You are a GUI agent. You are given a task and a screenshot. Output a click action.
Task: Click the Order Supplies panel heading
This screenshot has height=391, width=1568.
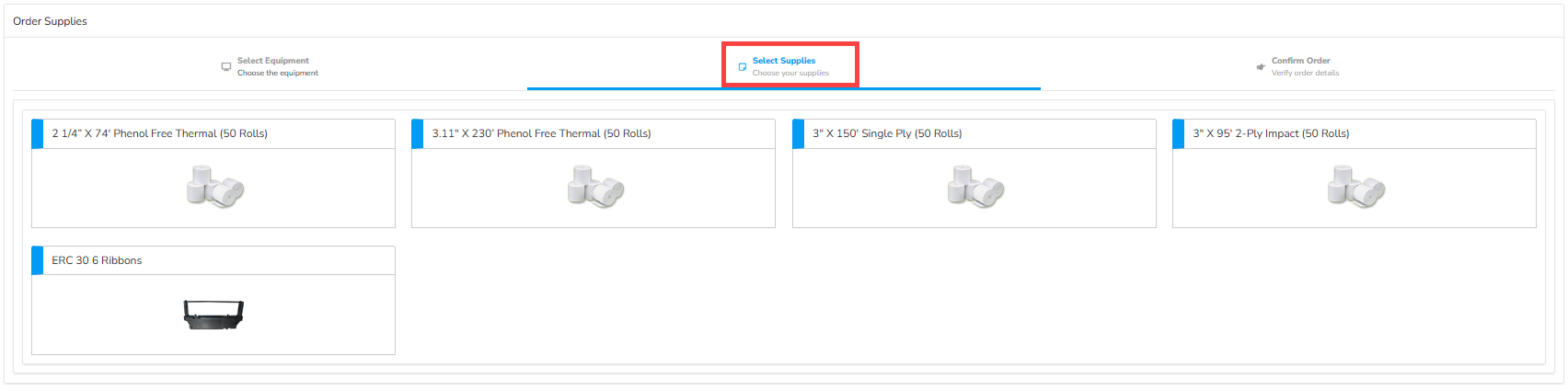(x=50, y=21)
